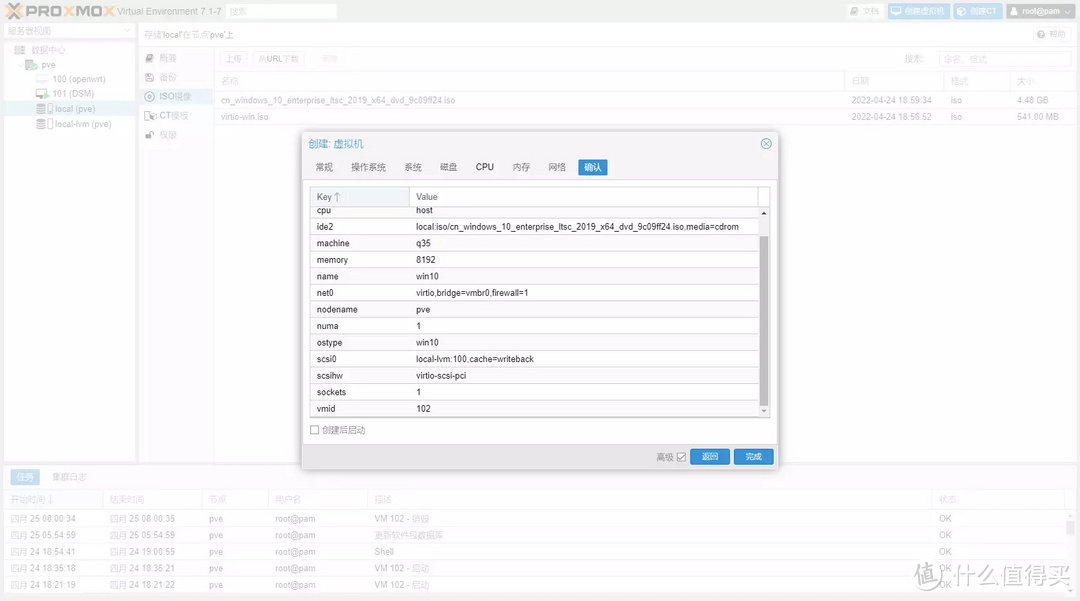This screenshot has height=601, width=1080.
Task: Click the Proxmox logo
Action: (x=60, y=11)
